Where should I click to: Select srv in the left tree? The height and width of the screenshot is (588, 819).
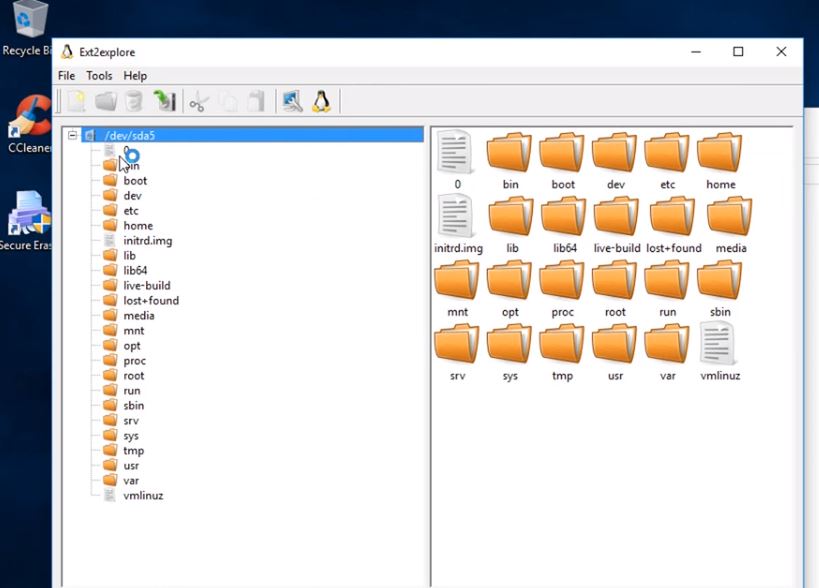click(131, 421)
